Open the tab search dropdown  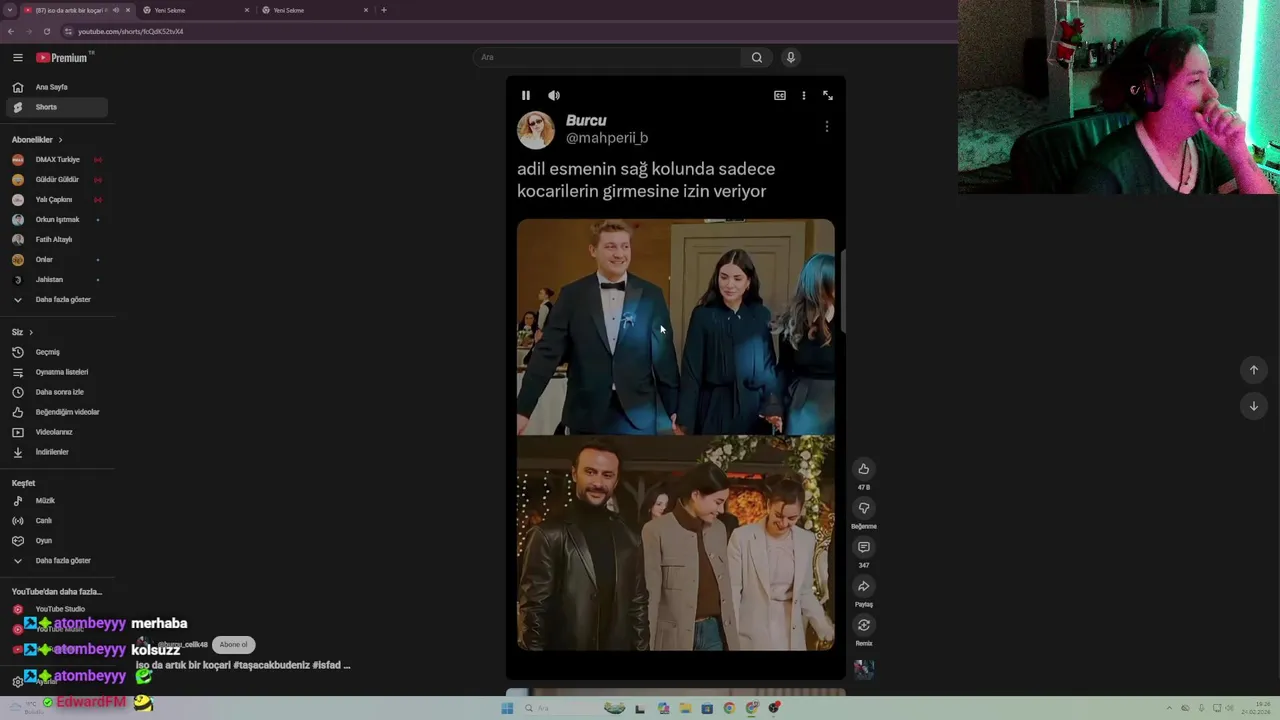9,10
